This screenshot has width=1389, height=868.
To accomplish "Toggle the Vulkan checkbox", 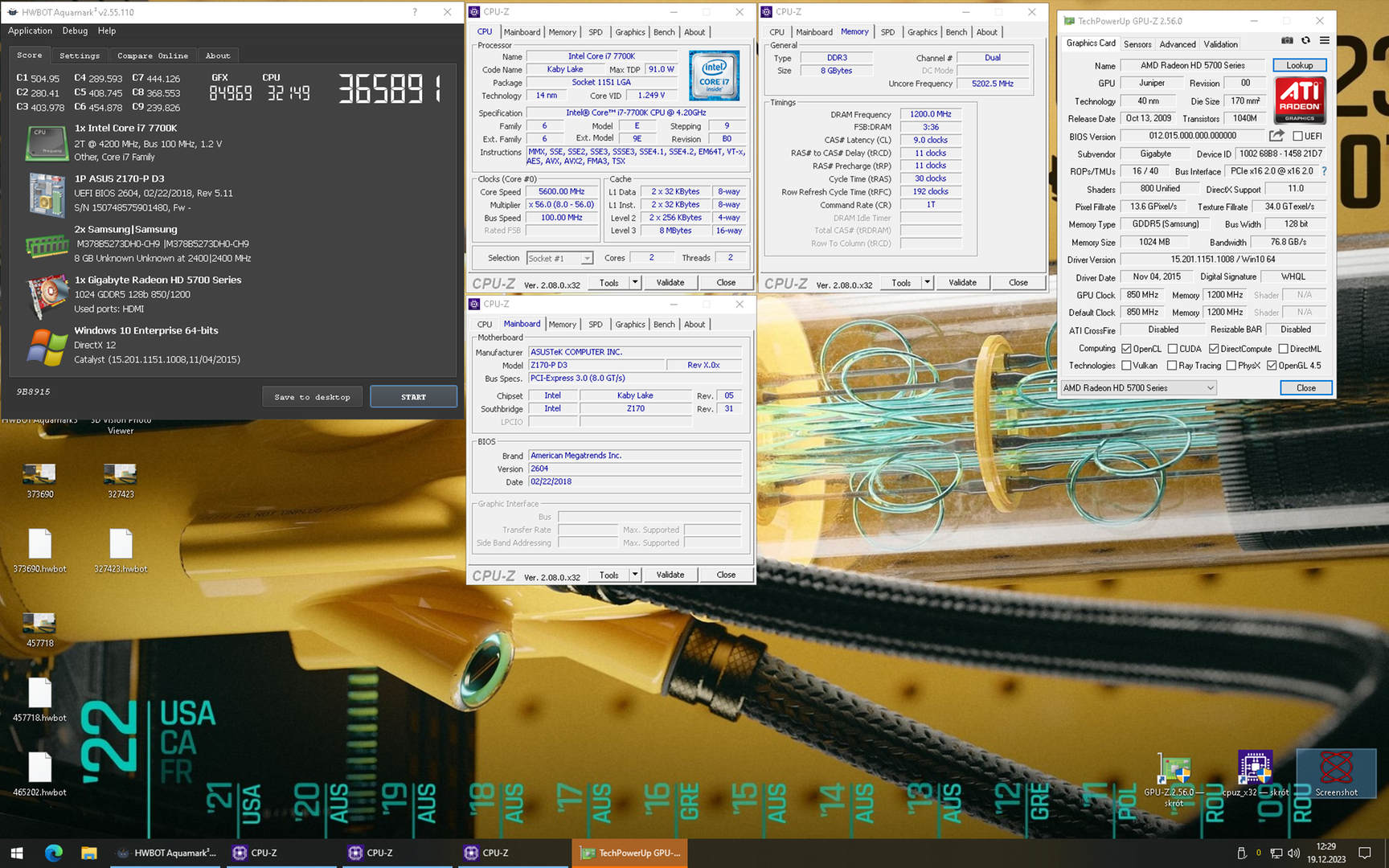I will [1126, 366].
